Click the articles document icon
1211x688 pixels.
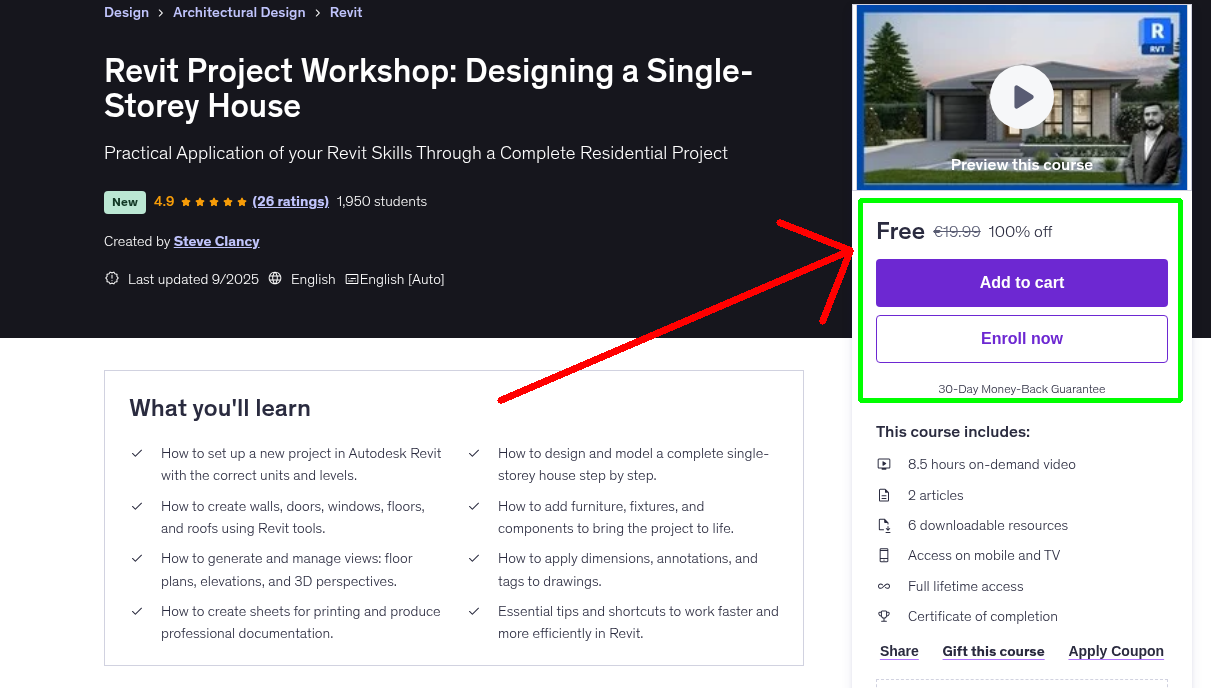(x=884, y=494)
